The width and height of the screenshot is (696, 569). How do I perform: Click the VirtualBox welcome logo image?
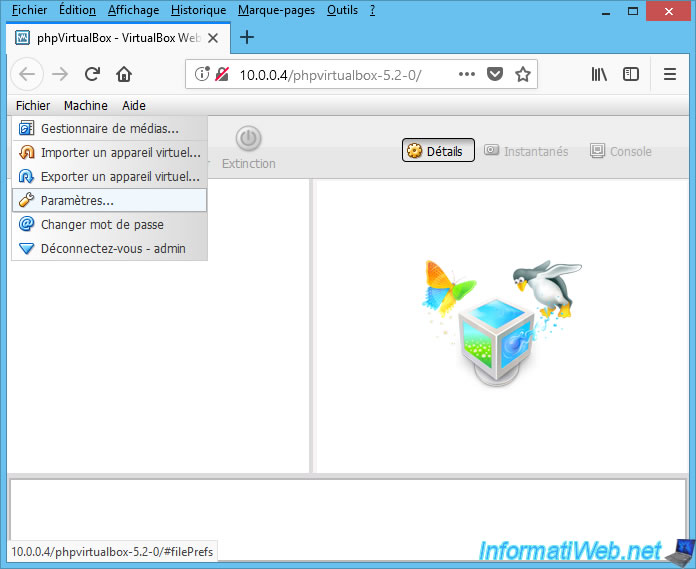click(x=502, y=322)
